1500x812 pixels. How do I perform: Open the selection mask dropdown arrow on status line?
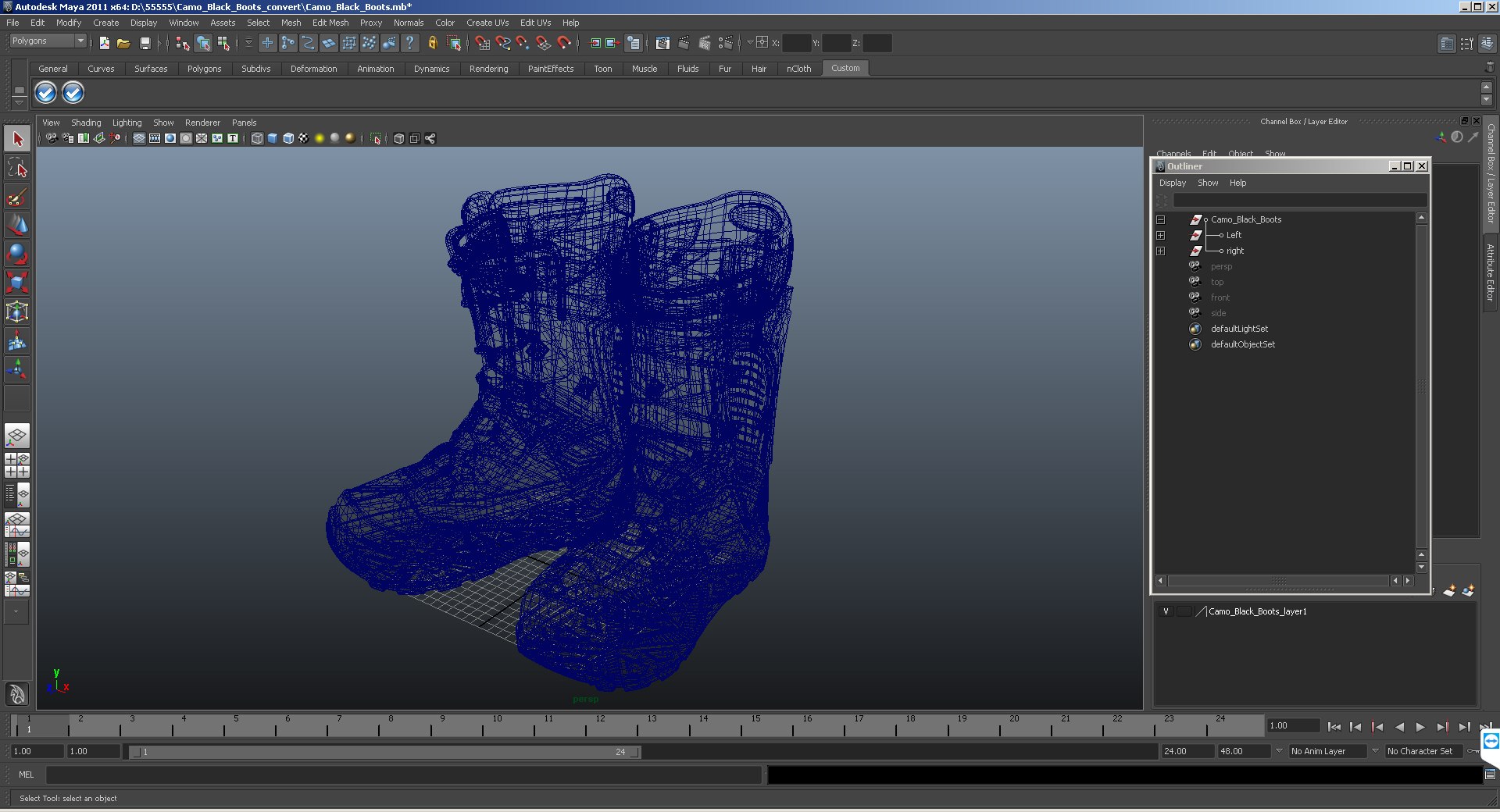248,43
